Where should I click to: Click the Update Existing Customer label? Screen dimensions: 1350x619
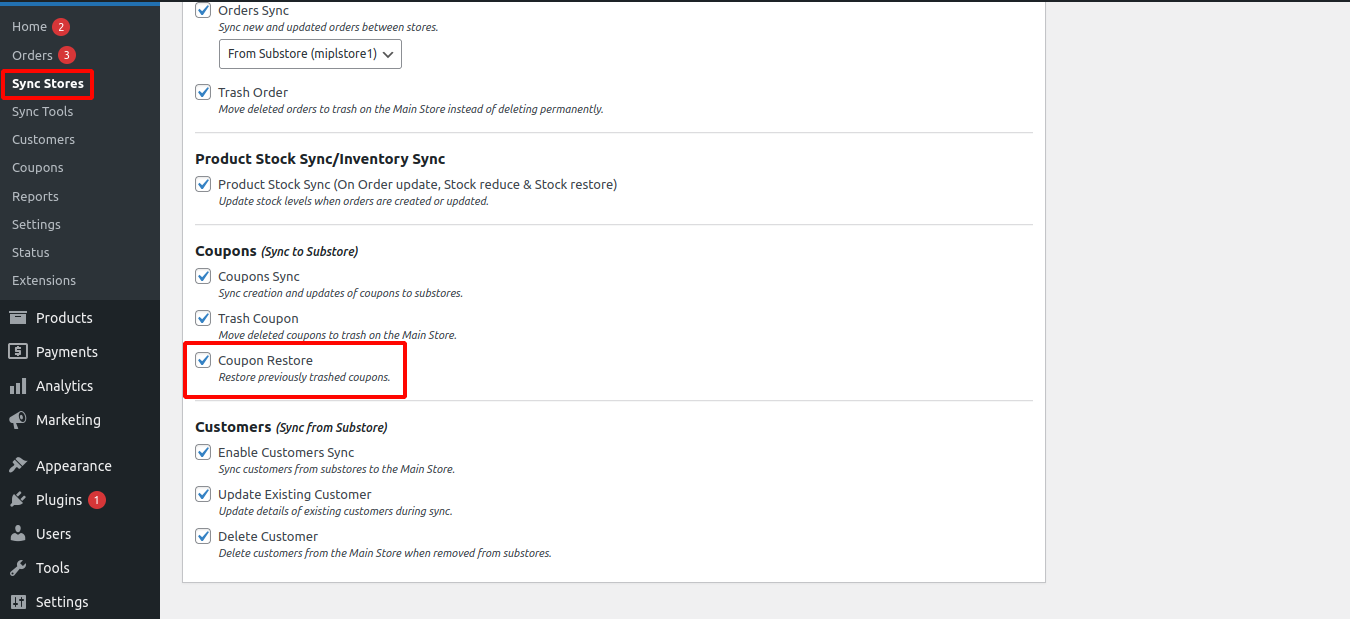(294, 494)
